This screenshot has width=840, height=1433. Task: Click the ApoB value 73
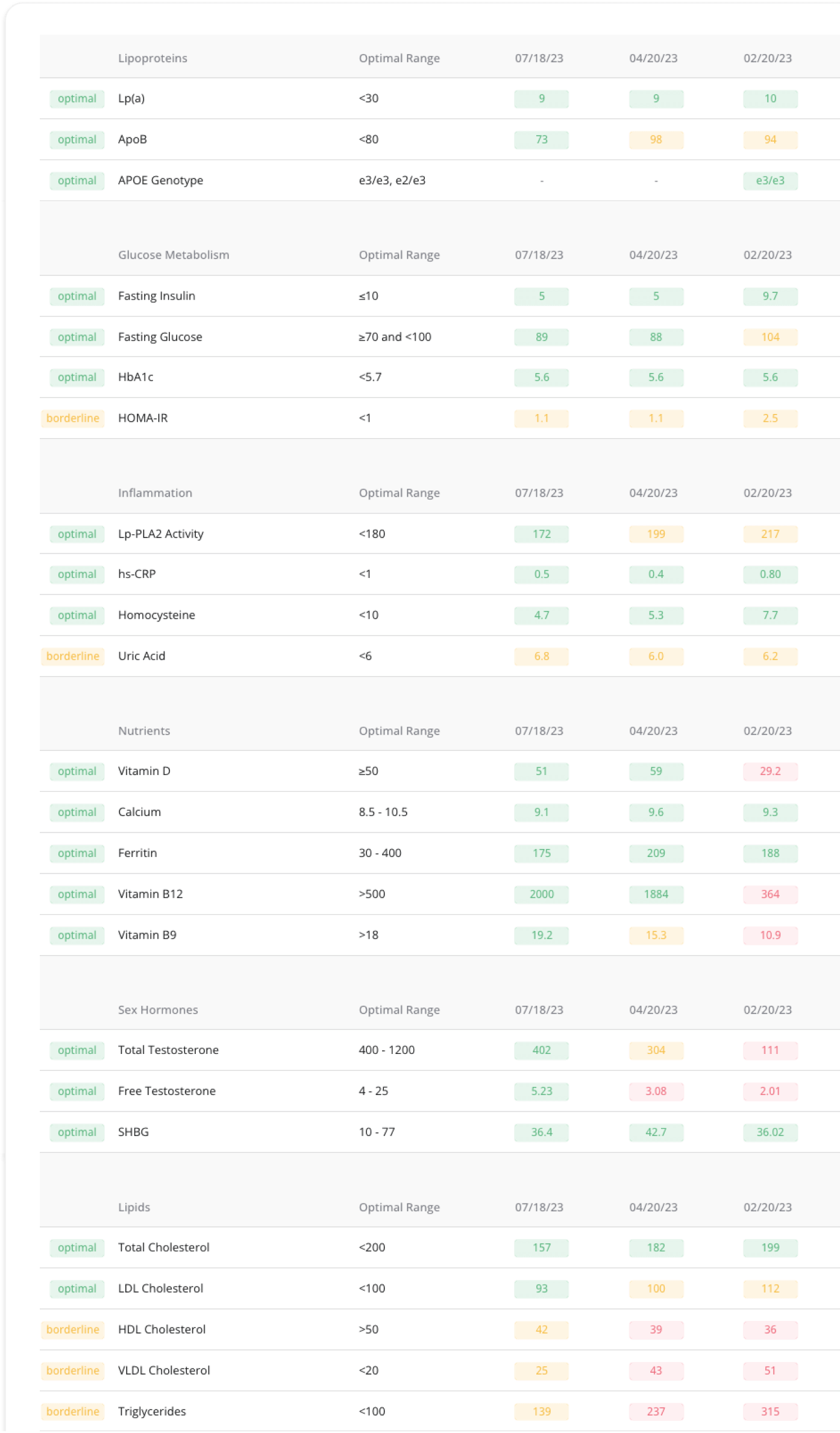point(541,140)
